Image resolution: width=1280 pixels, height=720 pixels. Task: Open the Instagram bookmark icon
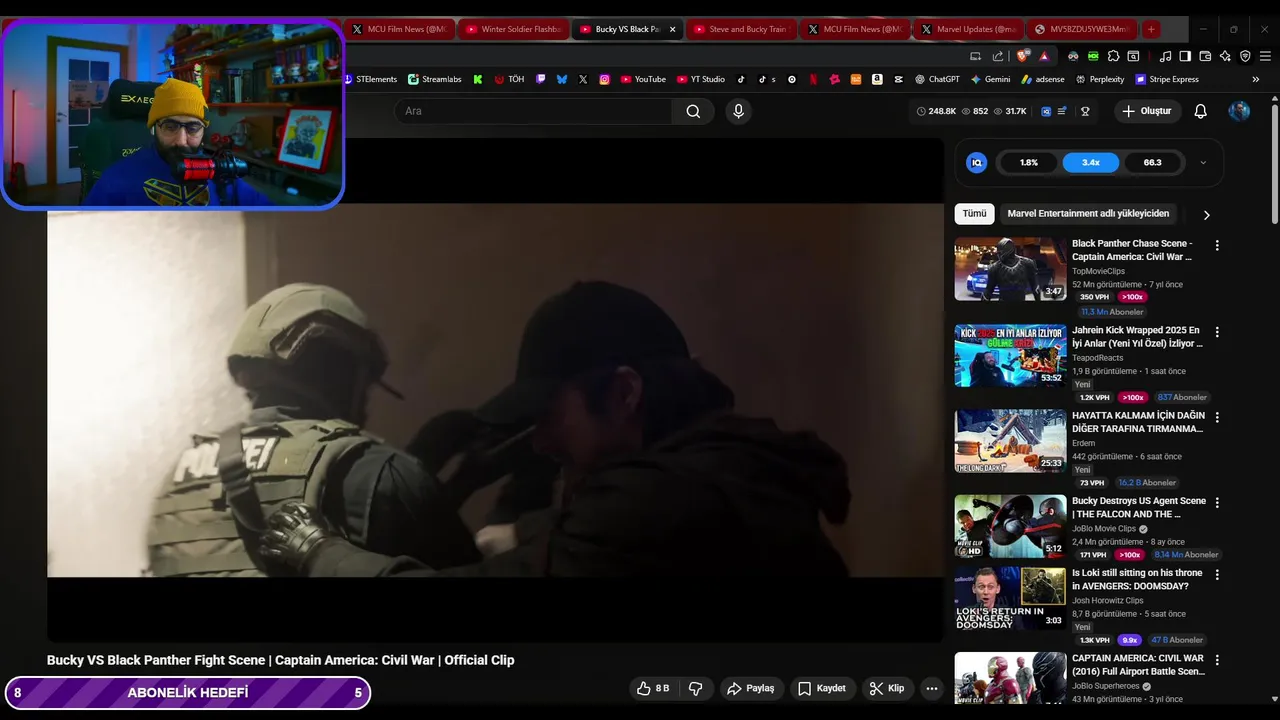[x=604, y=79]
